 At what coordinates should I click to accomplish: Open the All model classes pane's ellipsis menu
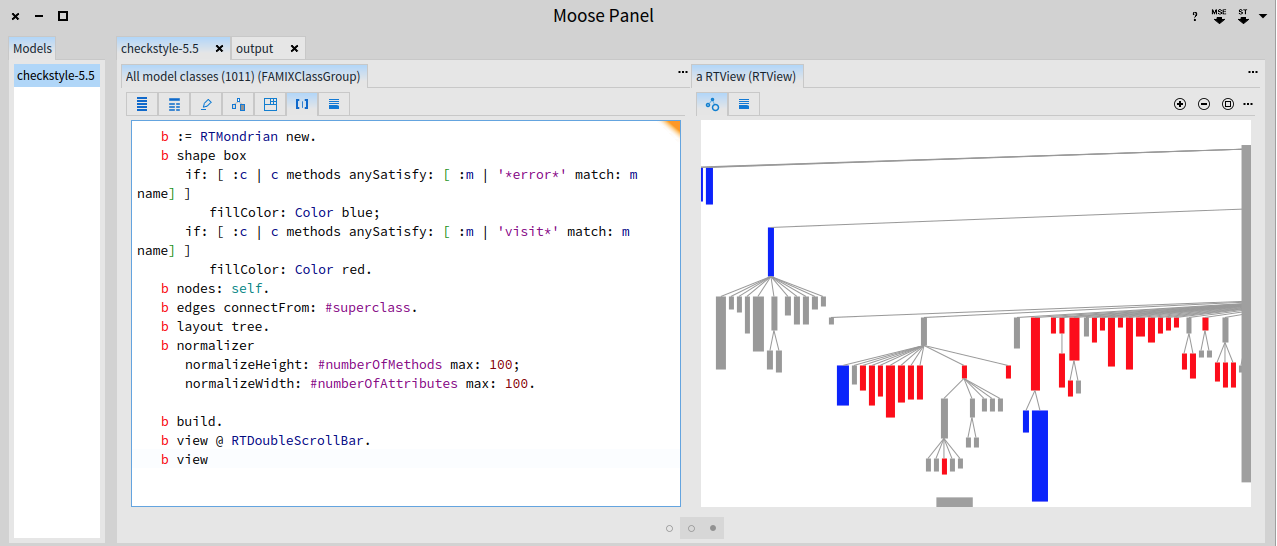tap(683, 73)
